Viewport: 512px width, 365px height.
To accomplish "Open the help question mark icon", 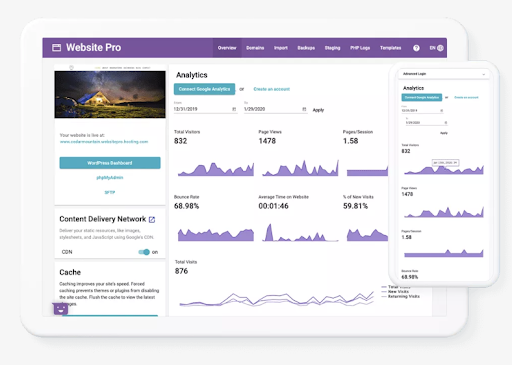I will point(416,48).
